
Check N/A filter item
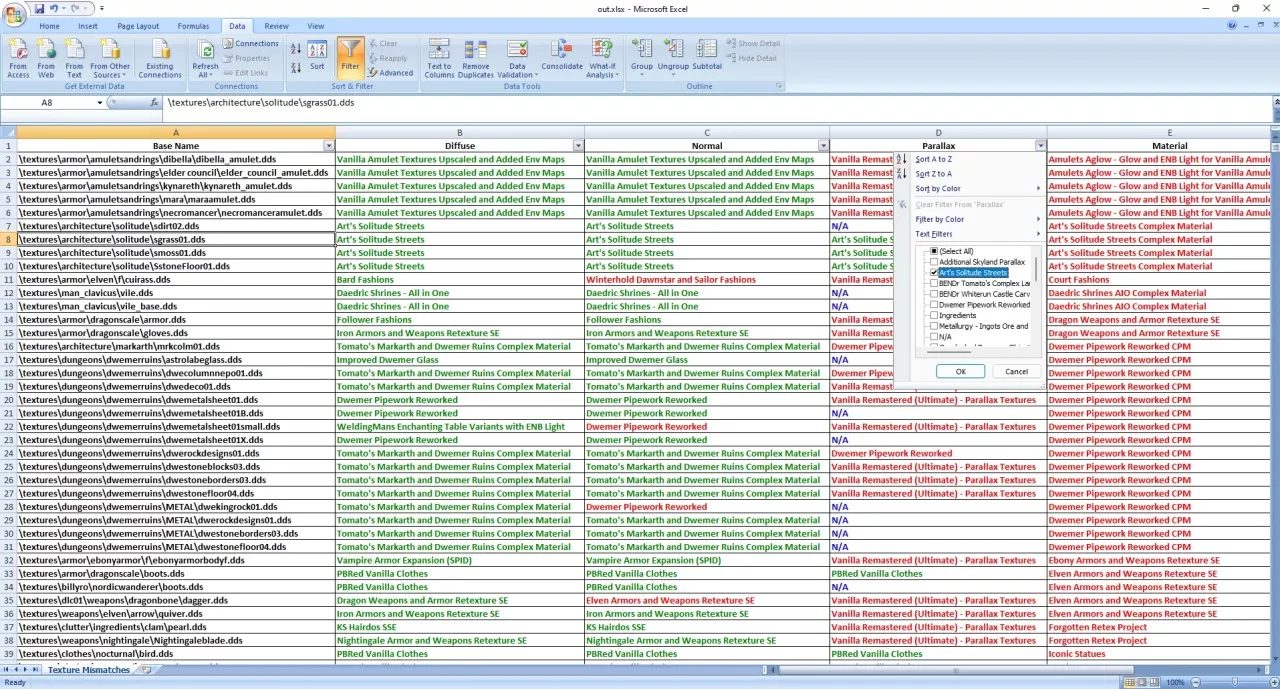[x=934, y=337]
